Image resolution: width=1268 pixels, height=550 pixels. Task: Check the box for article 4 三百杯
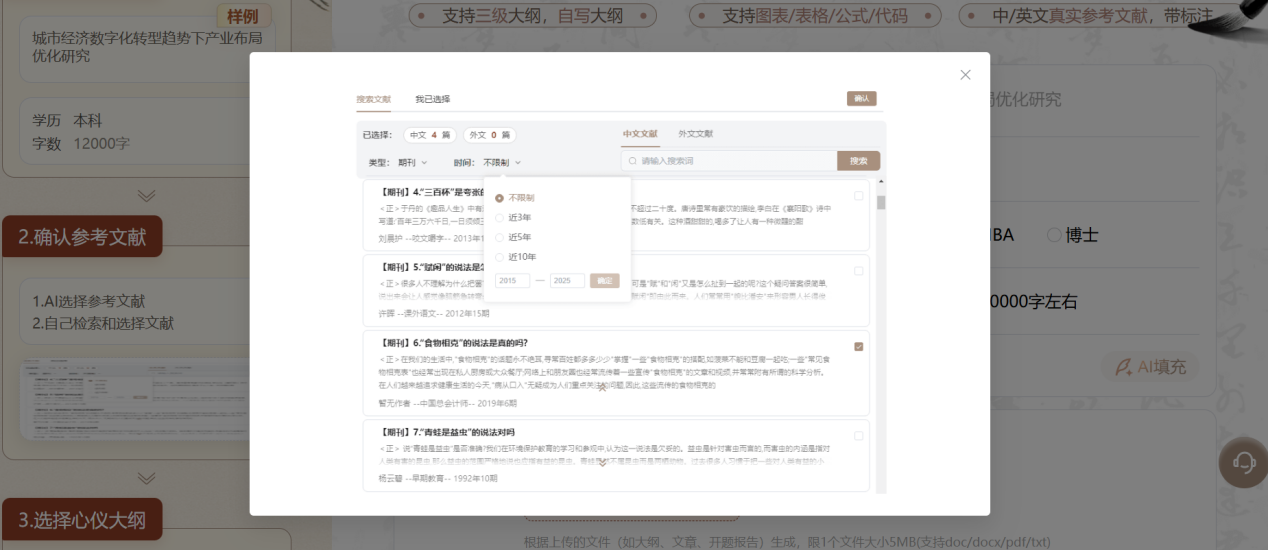pyautogui.click(x=858, y=196)
